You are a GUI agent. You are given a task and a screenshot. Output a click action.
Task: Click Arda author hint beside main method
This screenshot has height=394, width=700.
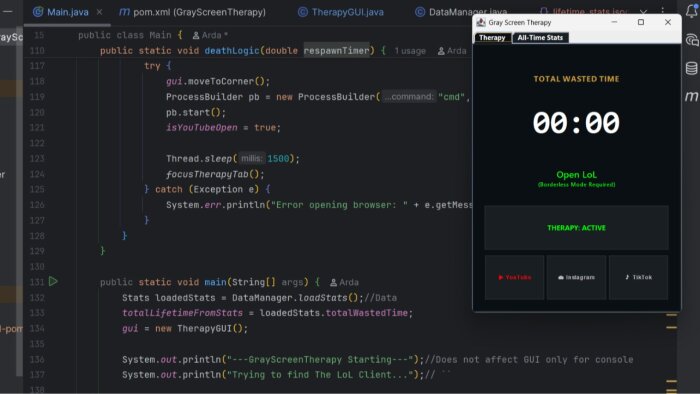coord(344,282)
